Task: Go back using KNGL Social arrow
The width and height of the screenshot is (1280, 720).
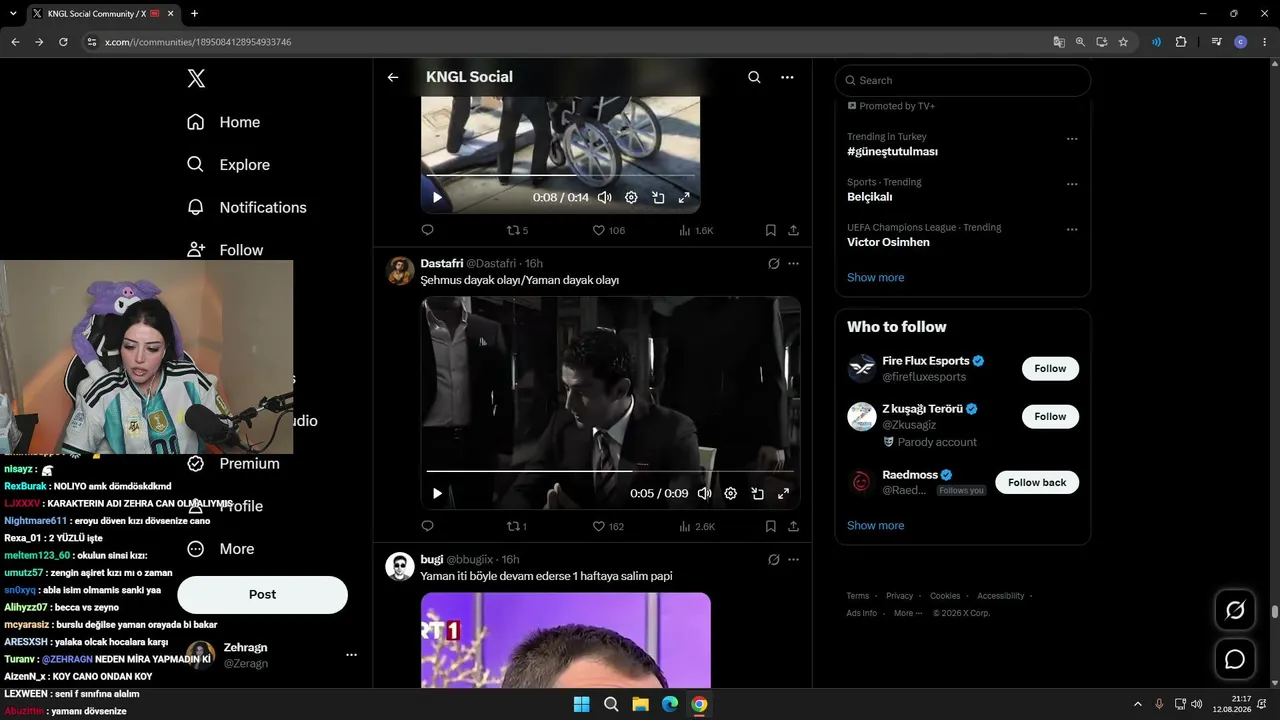Action: click(x=393, y=77)
